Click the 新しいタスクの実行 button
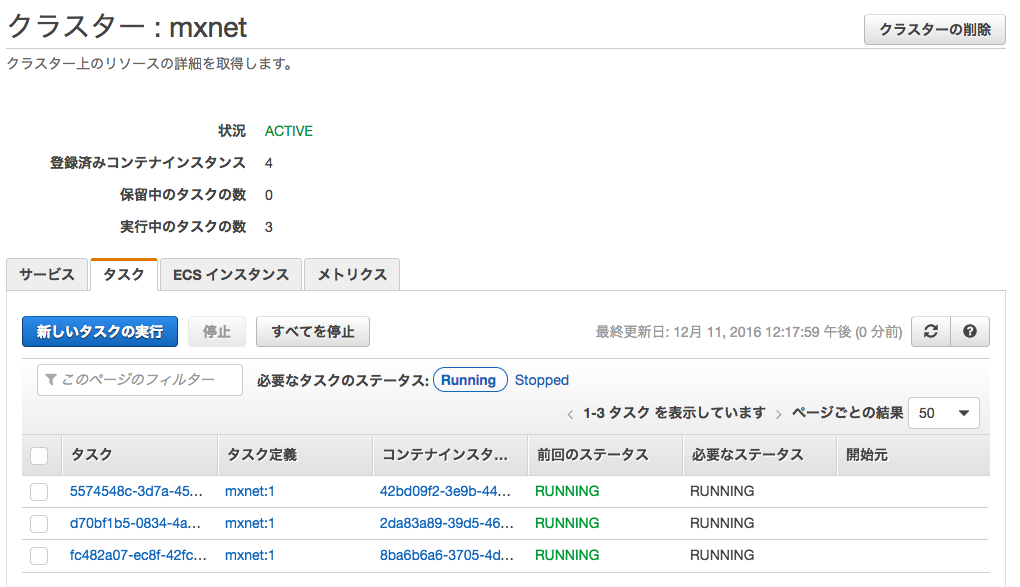Screen dimensions: 1020x587 99,331
